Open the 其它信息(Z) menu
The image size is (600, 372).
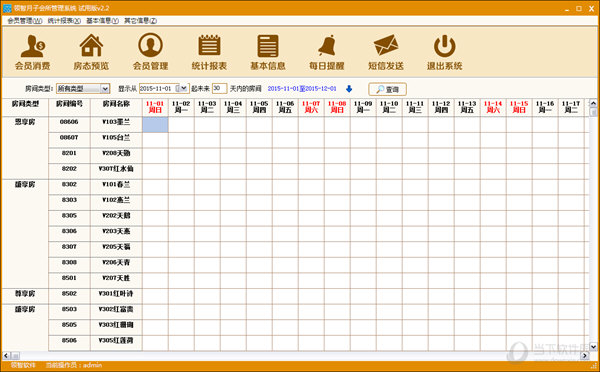click(140, 21)
